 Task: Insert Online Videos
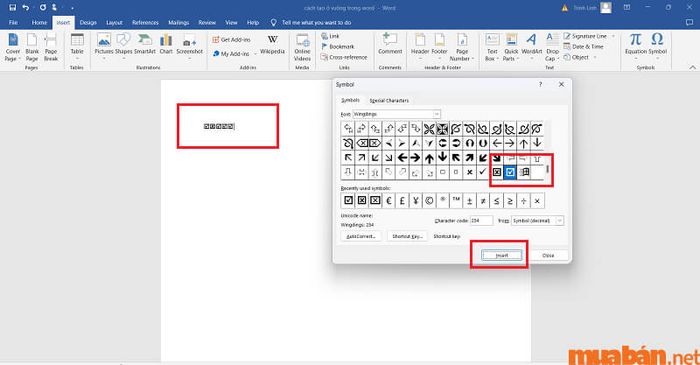[x=302, y=47]
